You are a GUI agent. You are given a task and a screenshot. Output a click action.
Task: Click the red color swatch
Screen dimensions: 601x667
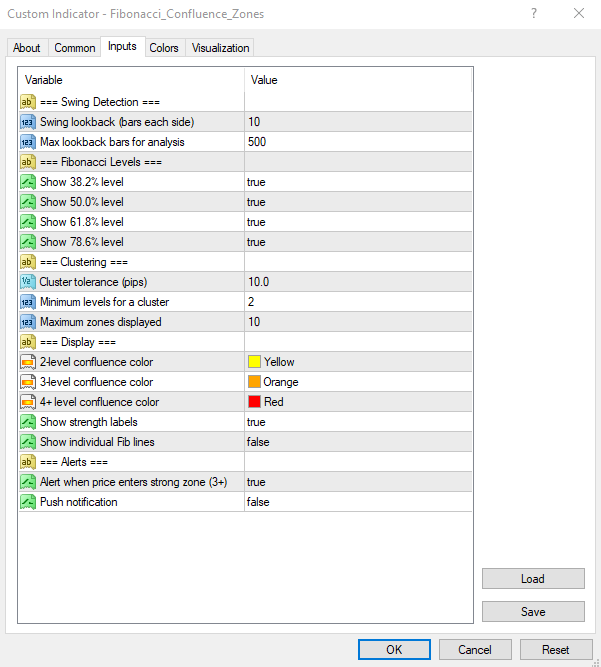pos(254,402)
